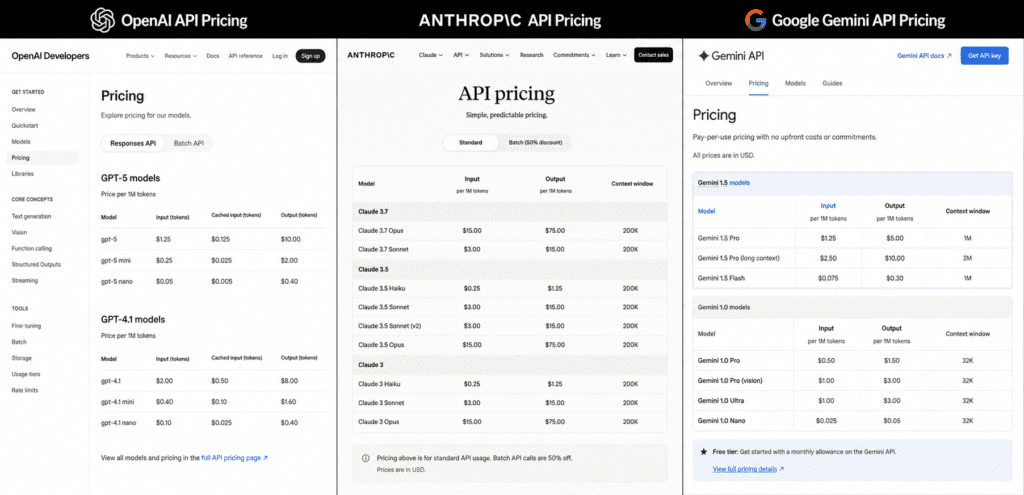The image size is (1024, 495).
Task: Open the API reference link
Action: click(246, 56)
